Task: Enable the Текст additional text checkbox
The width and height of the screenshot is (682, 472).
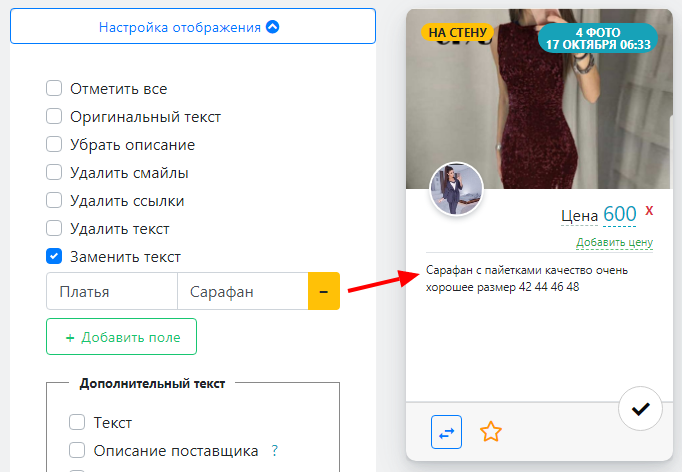Action: [x=76, y=423]
